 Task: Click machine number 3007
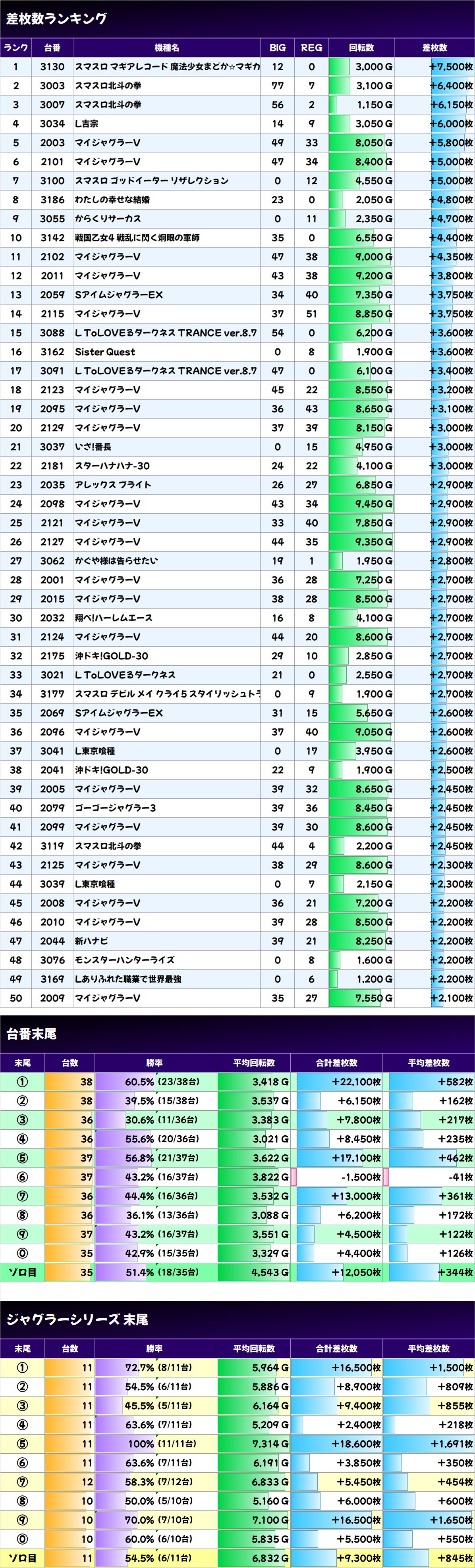click(x=52, y=105)
